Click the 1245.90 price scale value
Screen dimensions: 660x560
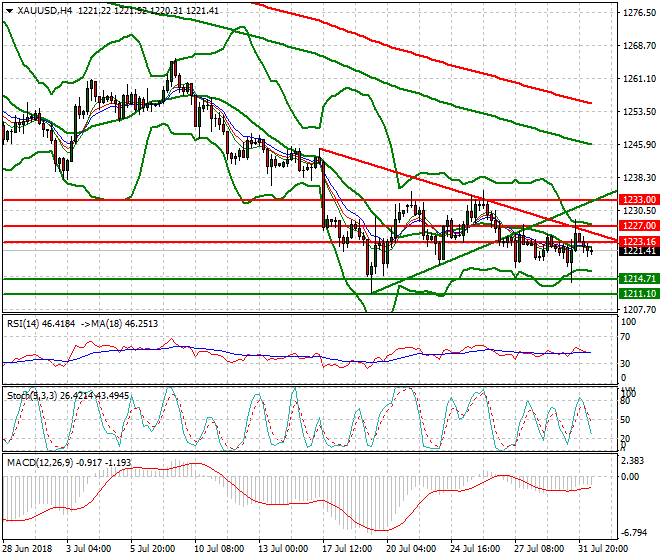tap(639, 144)
